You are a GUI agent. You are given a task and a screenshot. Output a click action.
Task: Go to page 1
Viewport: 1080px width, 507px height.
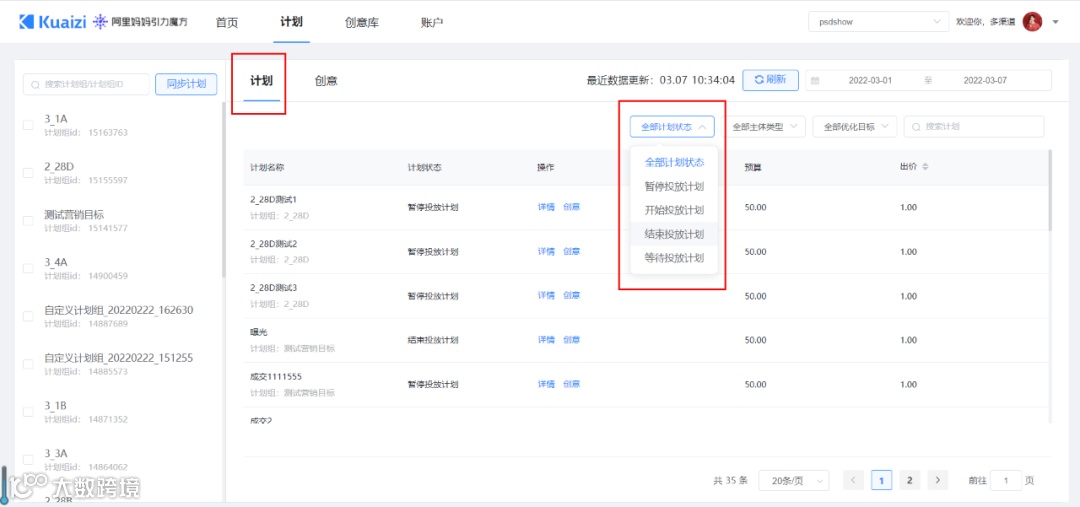[882, 480]
